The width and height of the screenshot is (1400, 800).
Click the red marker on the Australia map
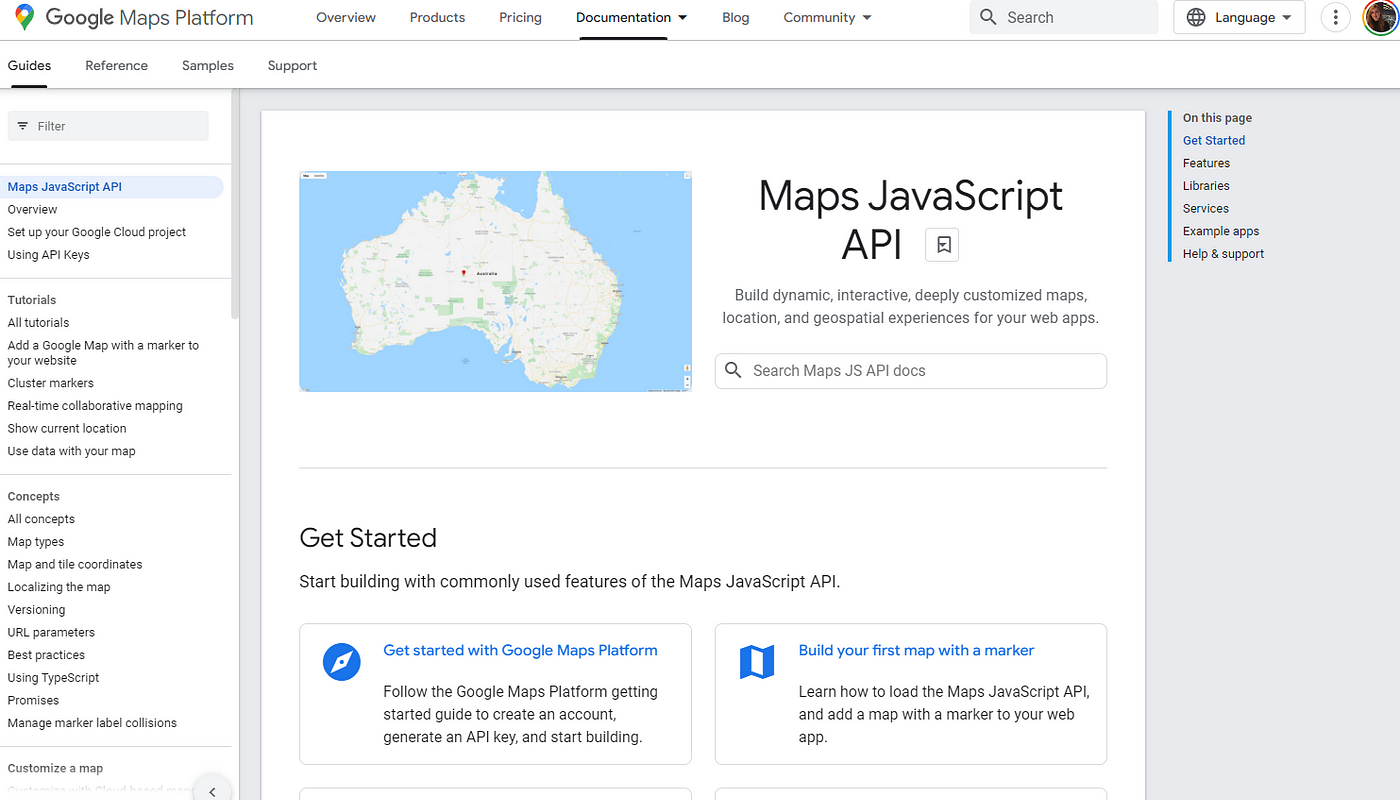coord(463,271)
